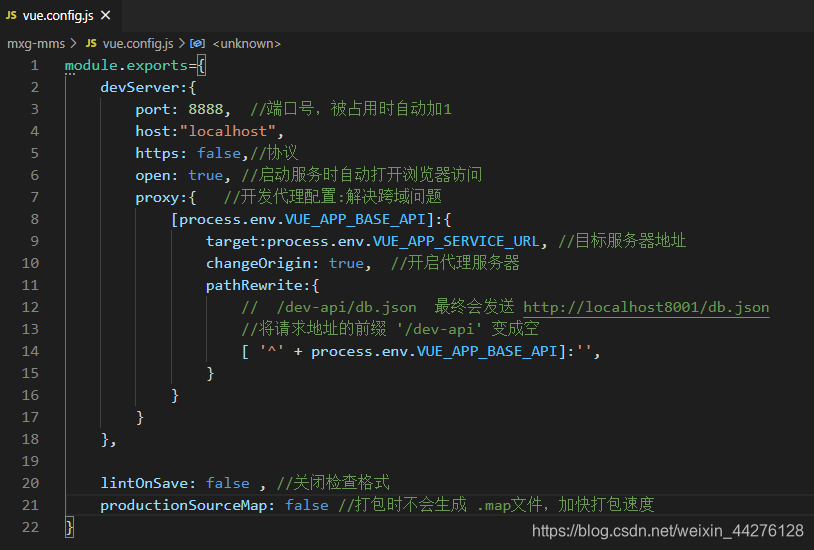Click the '/dev-api' text in line 13 comment
The height and width of the screenshot is (550, 814).
(439, 329)
